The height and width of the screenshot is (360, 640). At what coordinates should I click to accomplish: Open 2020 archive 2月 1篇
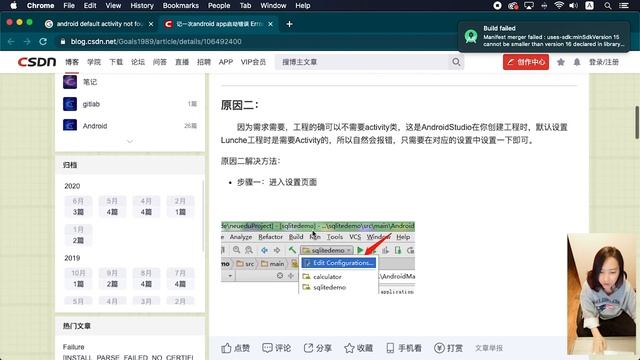pos(180,206)
